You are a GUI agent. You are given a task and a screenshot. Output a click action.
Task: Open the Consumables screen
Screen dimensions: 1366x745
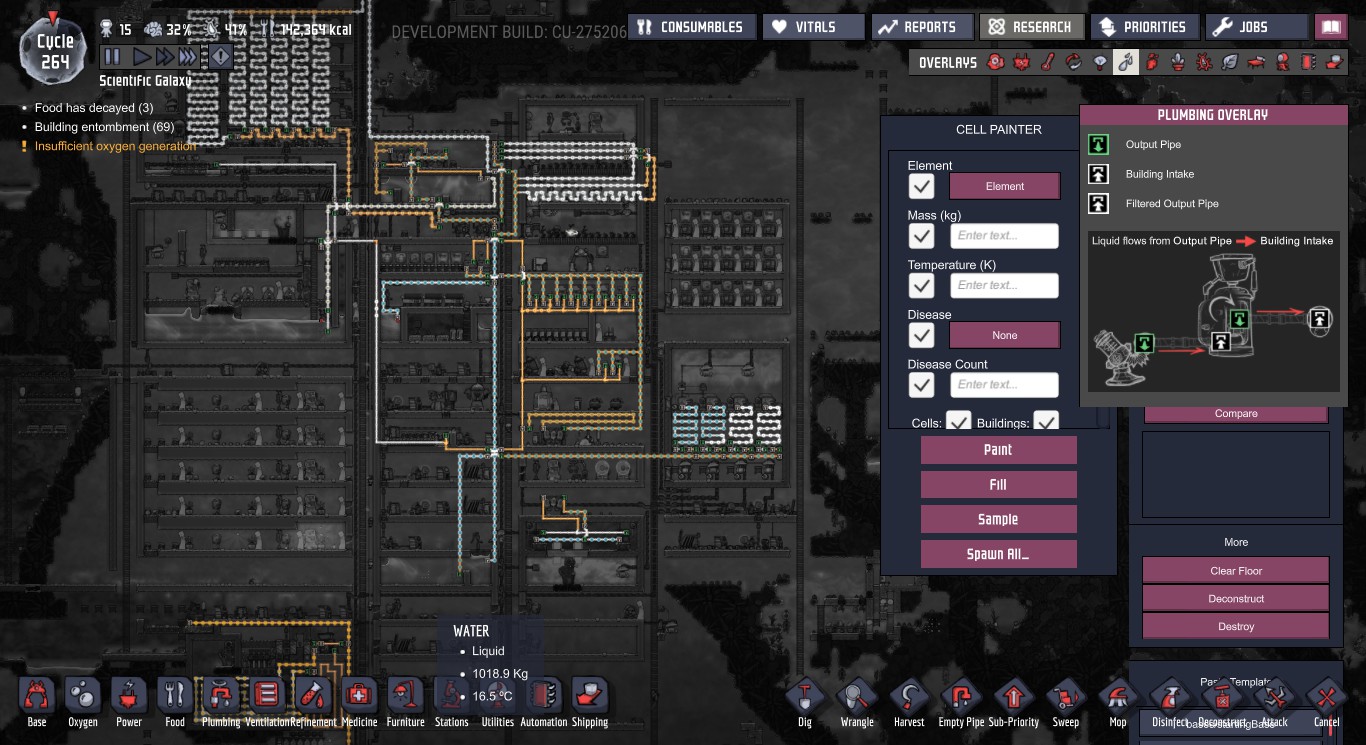[x=692, y=27]
